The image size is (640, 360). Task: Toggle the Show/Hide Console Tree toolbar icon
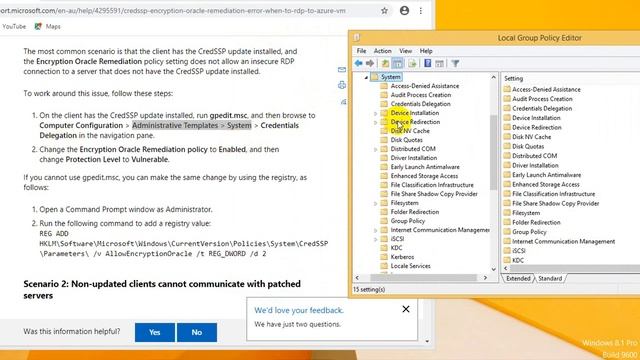397,63
